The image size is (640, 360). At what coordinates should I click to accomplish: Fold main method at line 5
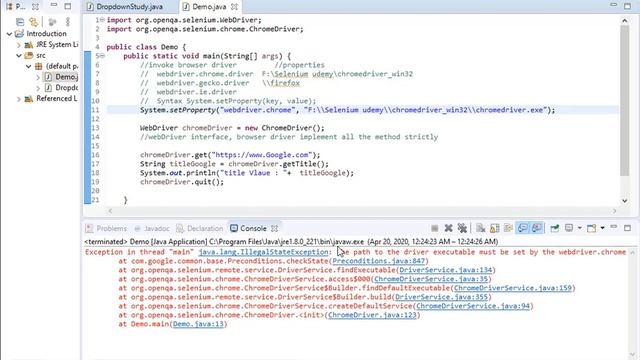pyautogui.click(x=102, y=56)
